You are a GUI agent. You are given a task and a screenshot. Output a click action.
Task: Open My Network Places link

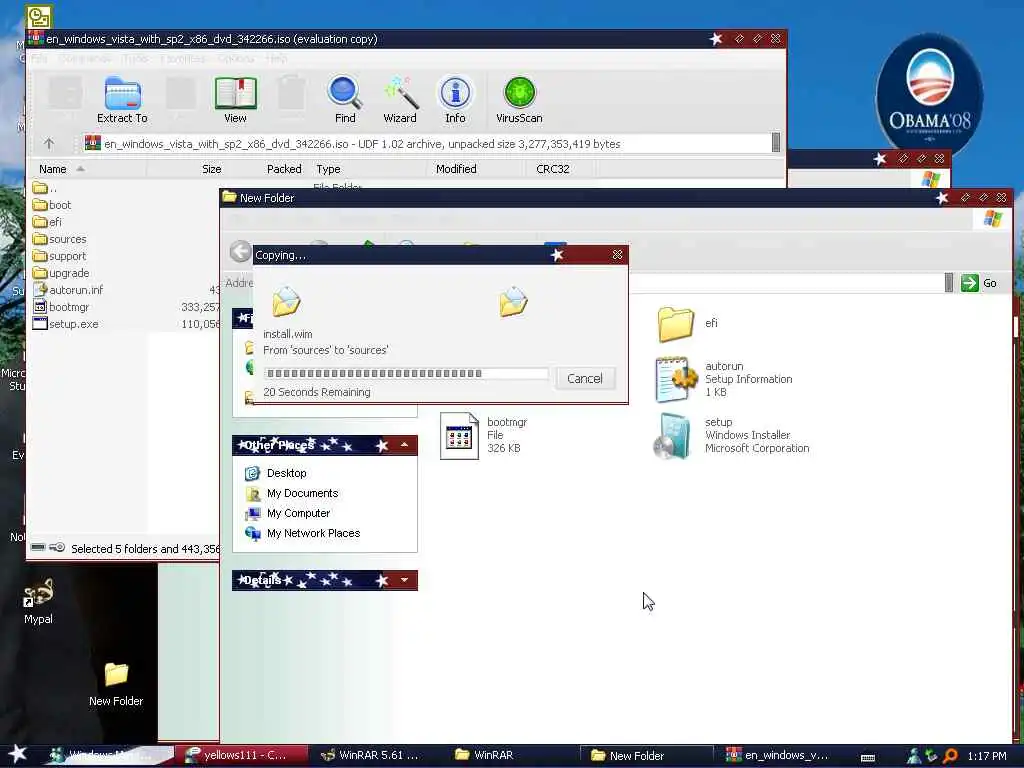[x=302, y=534]
